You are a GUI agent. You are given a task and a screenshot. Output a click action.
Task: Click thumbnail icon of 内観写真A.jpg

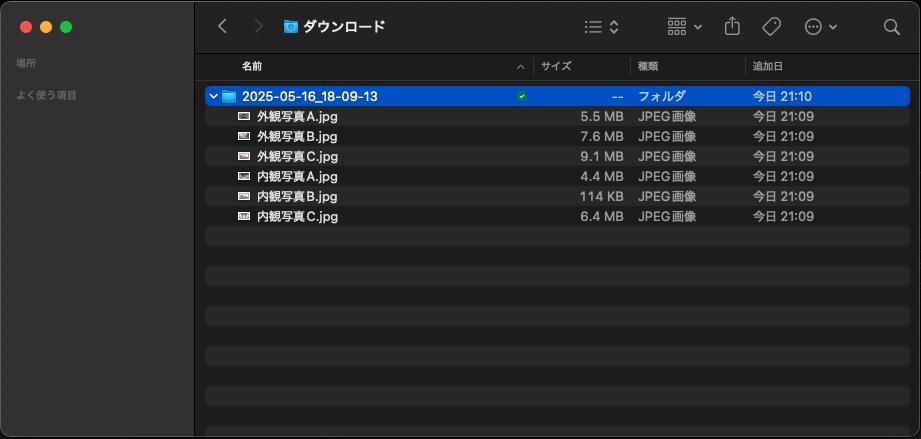244,176
